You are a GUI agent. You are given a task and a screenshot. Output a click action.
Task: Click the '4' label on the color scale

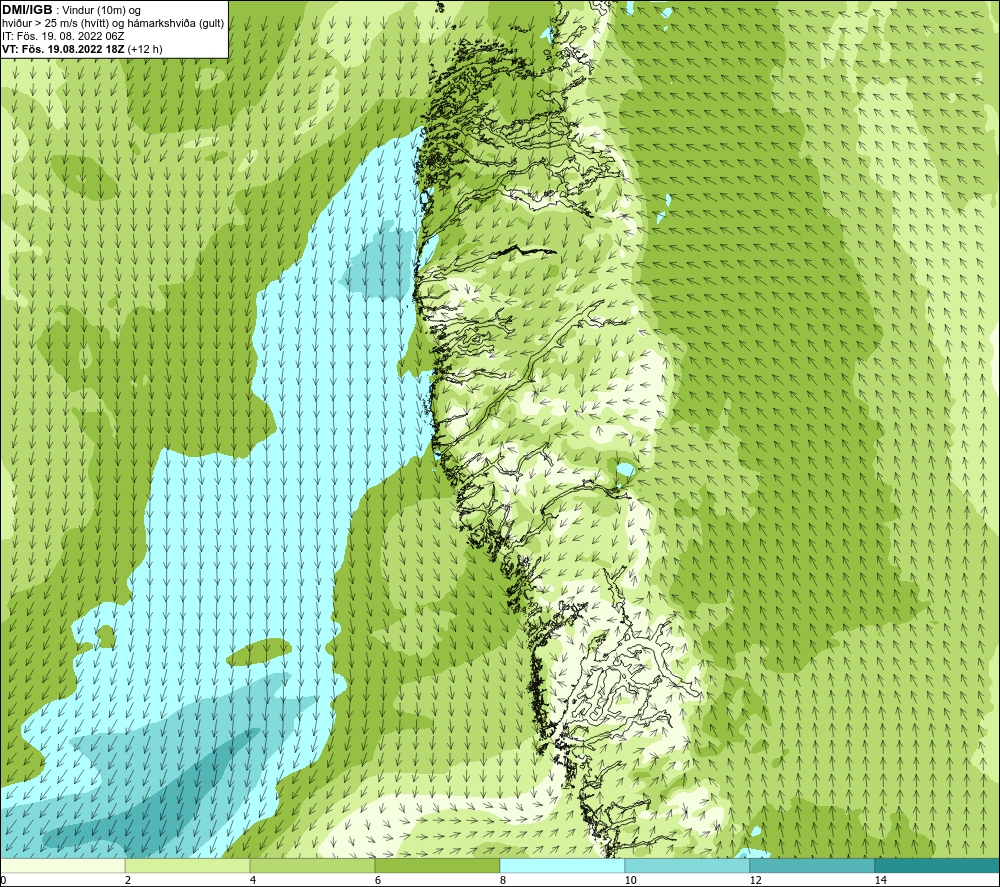coord(253,881)
